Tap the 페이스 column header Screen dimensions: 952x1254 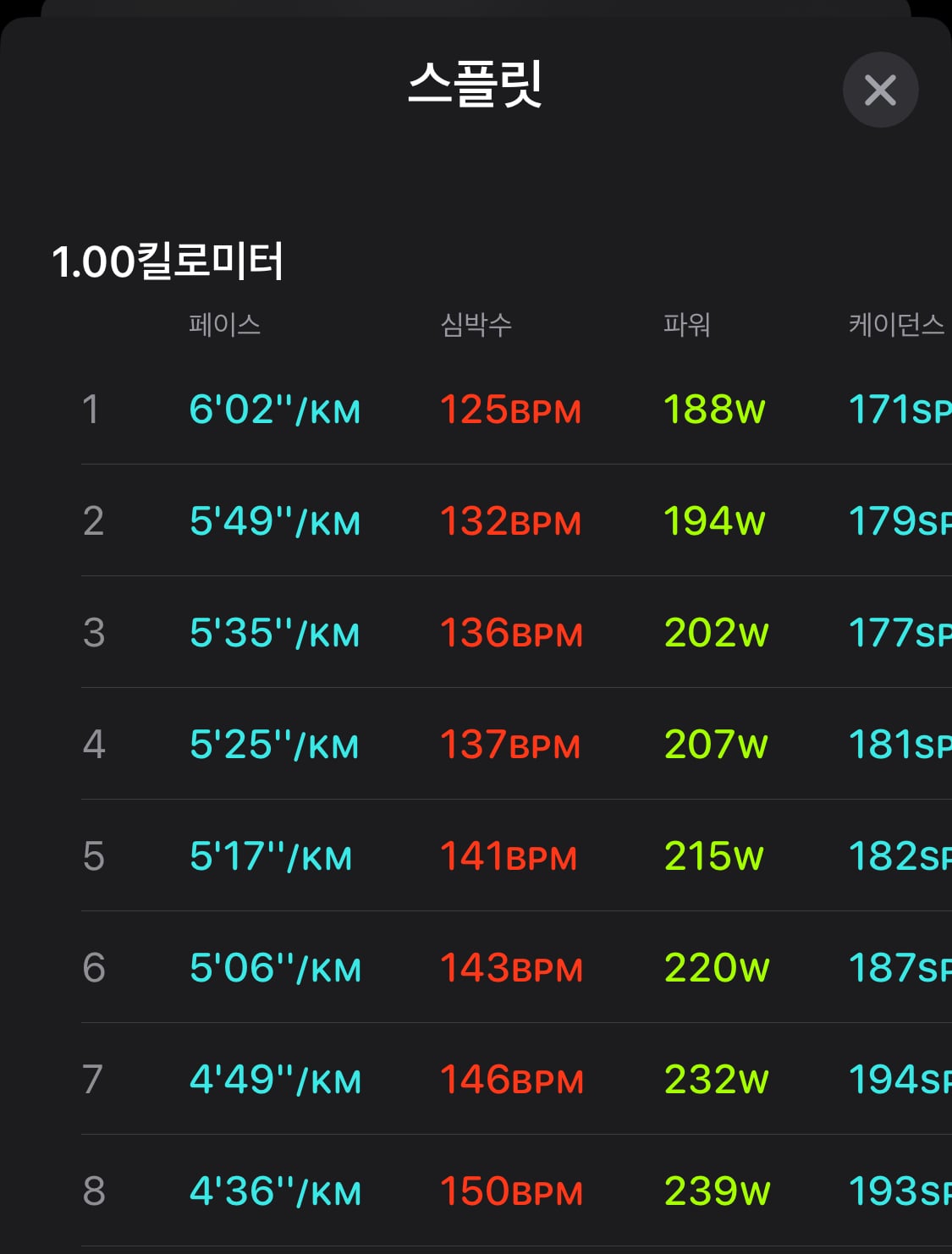click(224, 325)
